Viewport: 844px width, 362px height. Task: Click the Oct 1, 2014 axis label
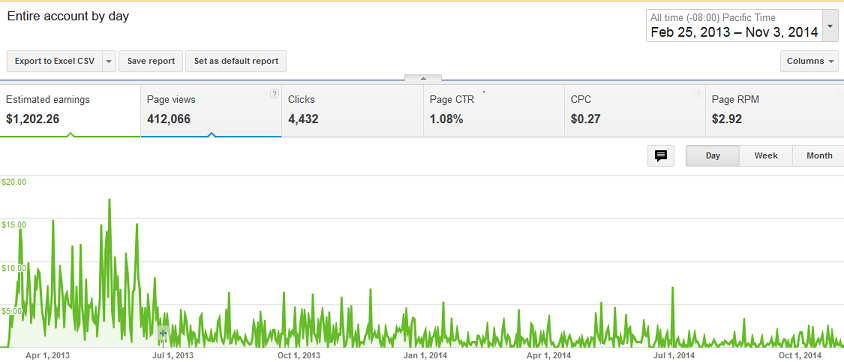pyautogui.click(x=799, y=356)
